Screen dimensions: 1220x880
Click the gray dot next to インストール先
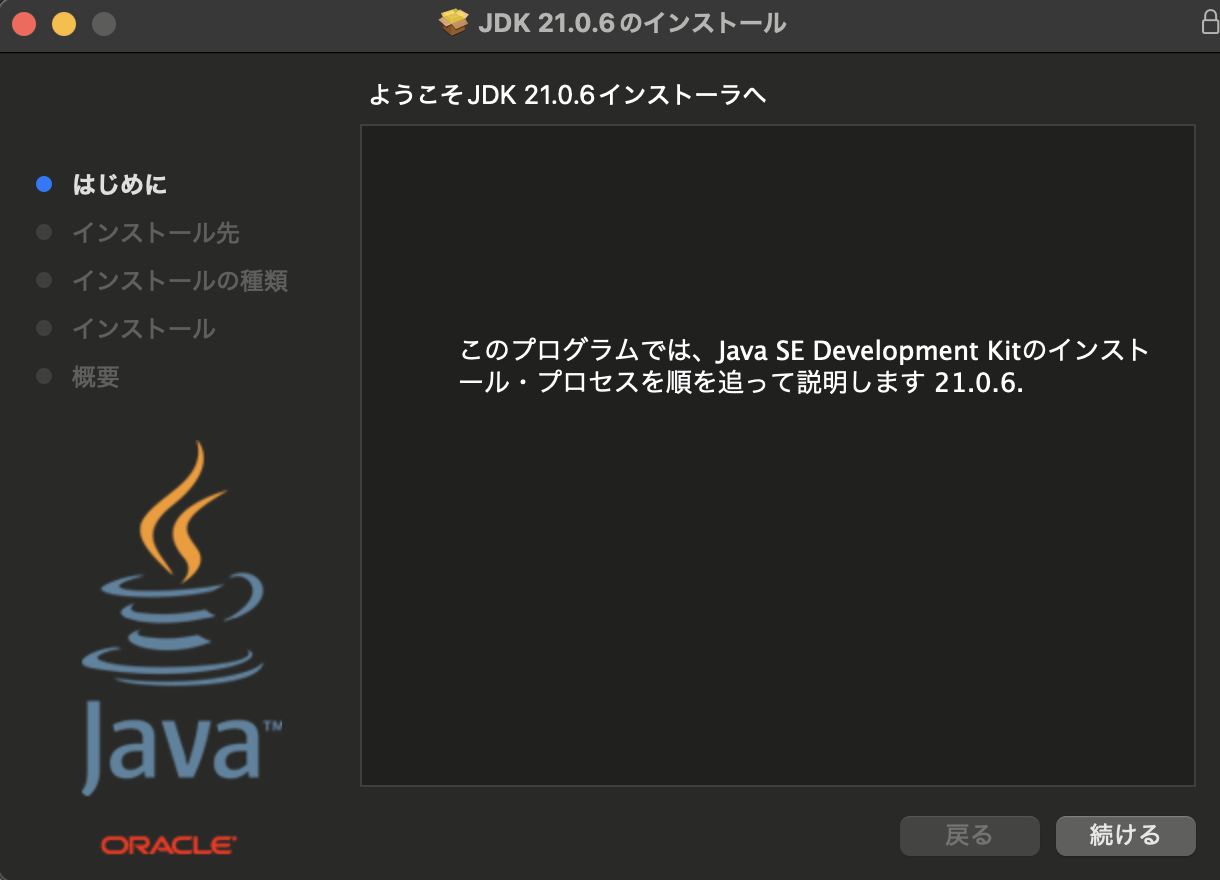43,231
